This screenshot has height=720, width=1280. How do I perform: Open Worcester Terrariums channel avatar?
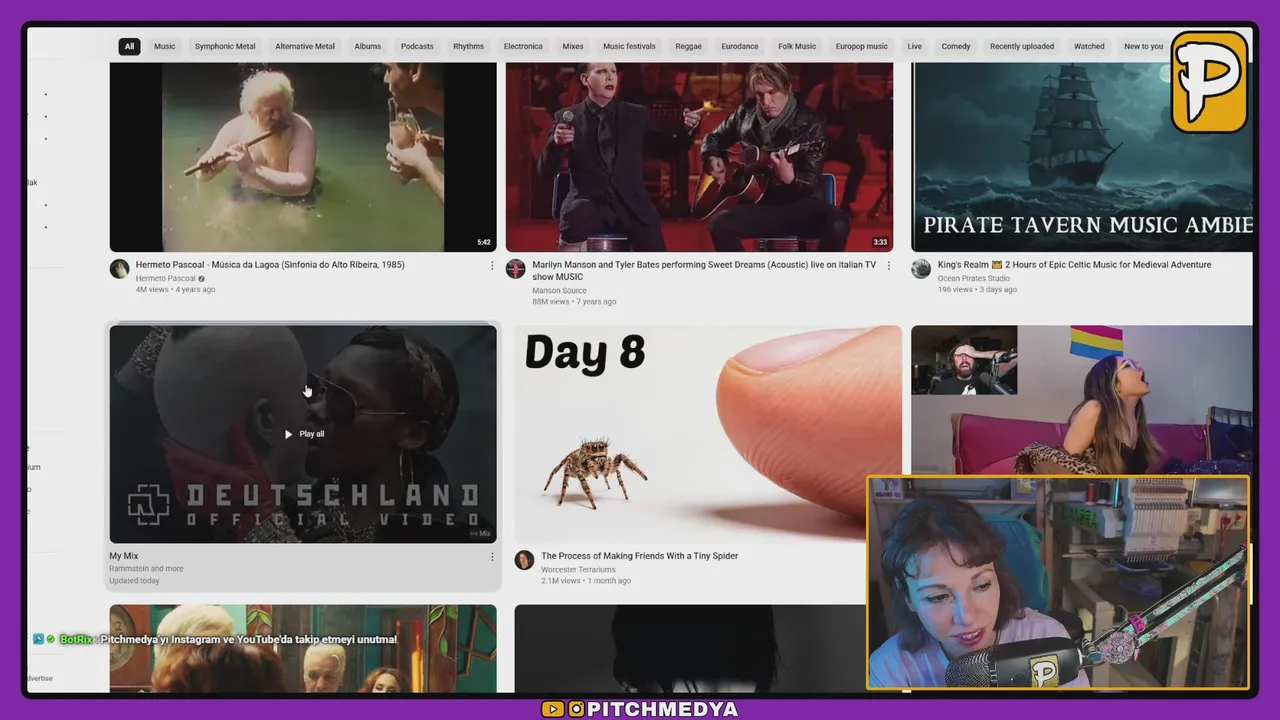point(525,560)
